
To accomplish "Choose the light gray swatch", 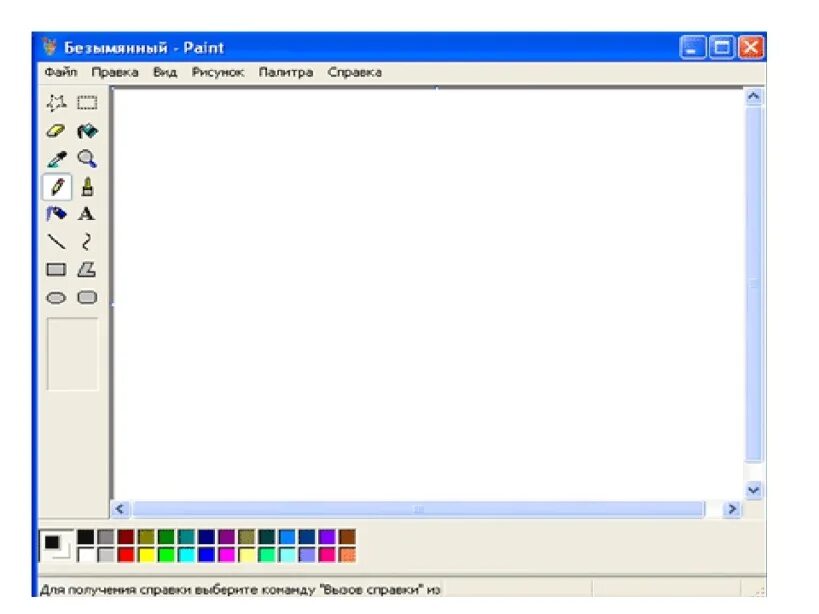I will (106, 554).
